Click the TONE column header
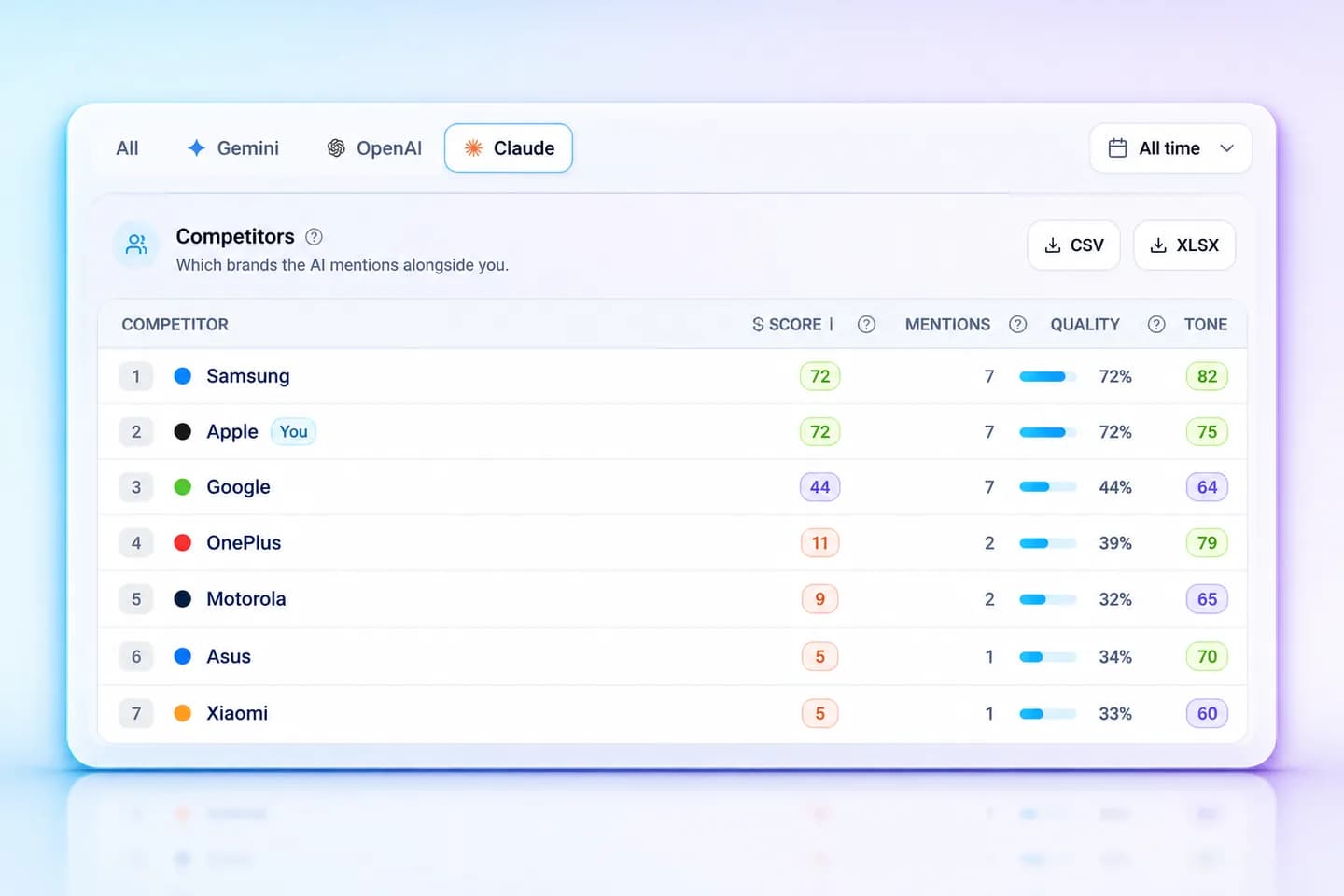The width and height of the screenshot is (1344, 896). click(x=1206, y=325)
